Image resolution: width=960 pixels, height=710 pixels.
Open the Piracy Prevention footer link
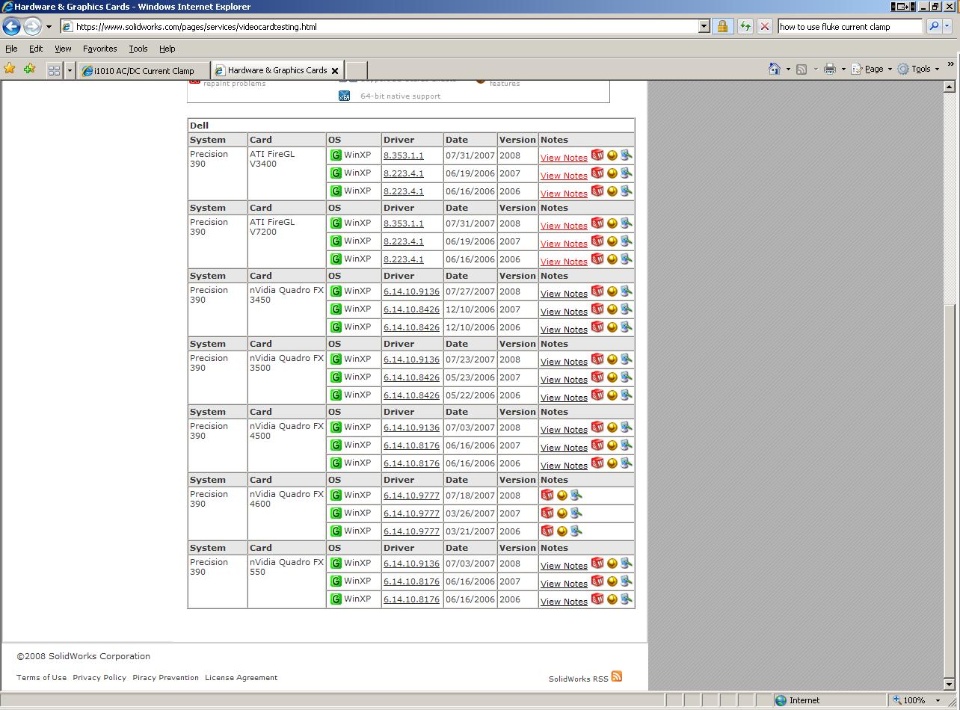pos(165,678)
